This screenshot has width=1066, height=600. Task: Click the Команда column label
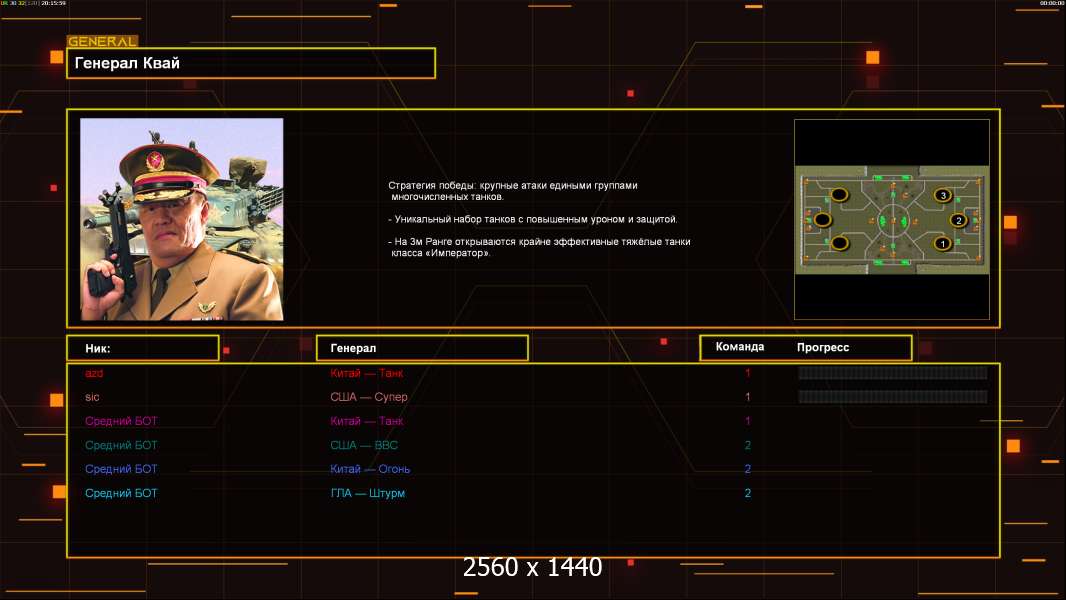tap(740, 347)
